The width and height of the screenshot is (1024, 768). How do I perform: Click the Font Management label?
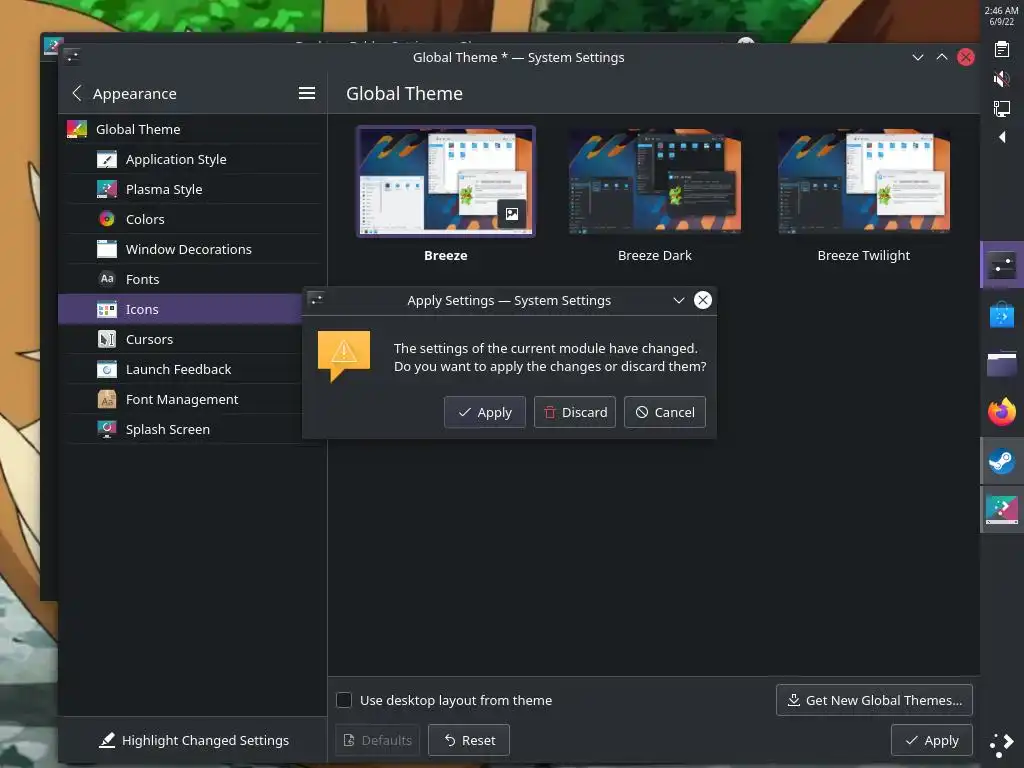click(x=182, y=400)
